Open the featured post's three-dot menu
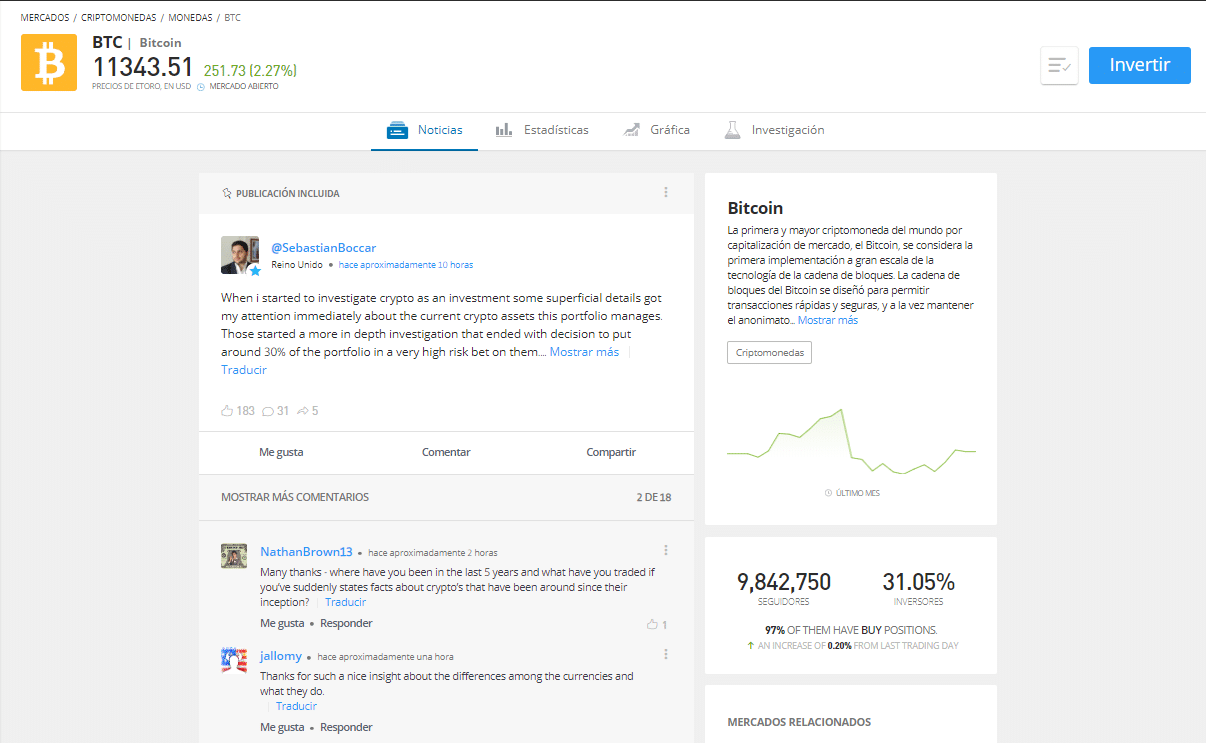This screenshot has width=1206, height=743. [666, 192]
